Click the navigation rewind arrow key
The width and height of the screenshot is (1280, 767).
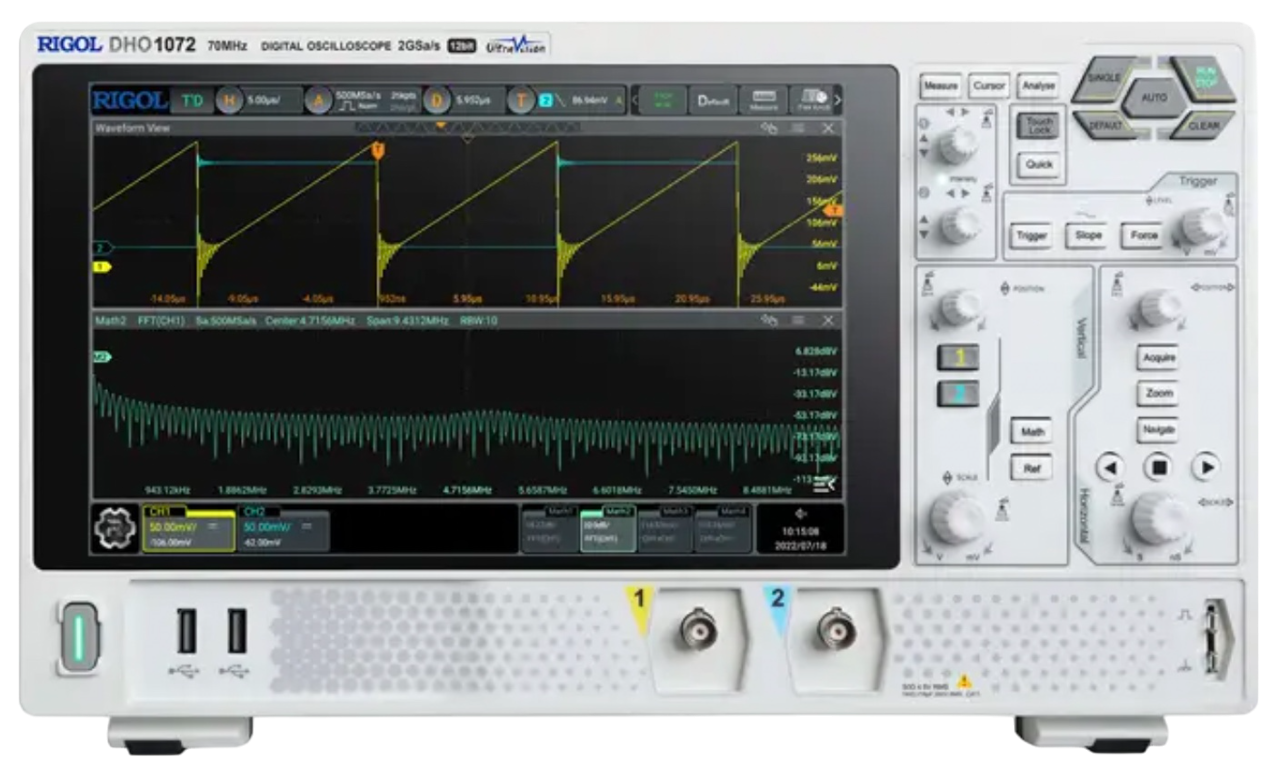click(x=1110, y=467)
